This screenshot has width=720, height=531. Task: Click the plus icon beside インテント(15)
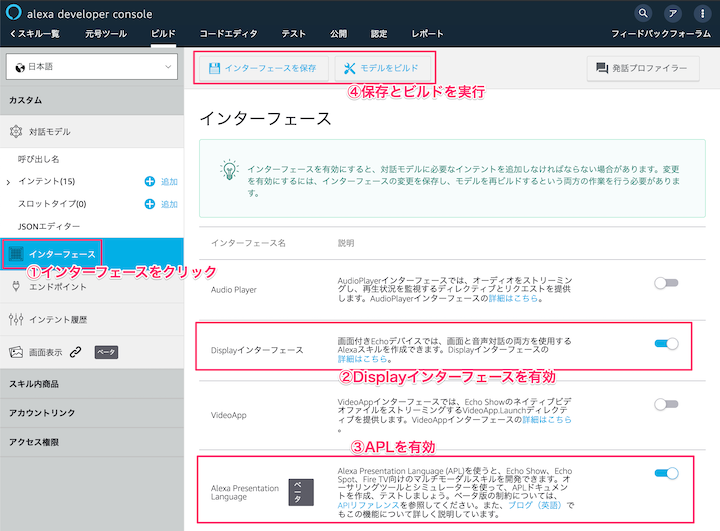point(150,181)
